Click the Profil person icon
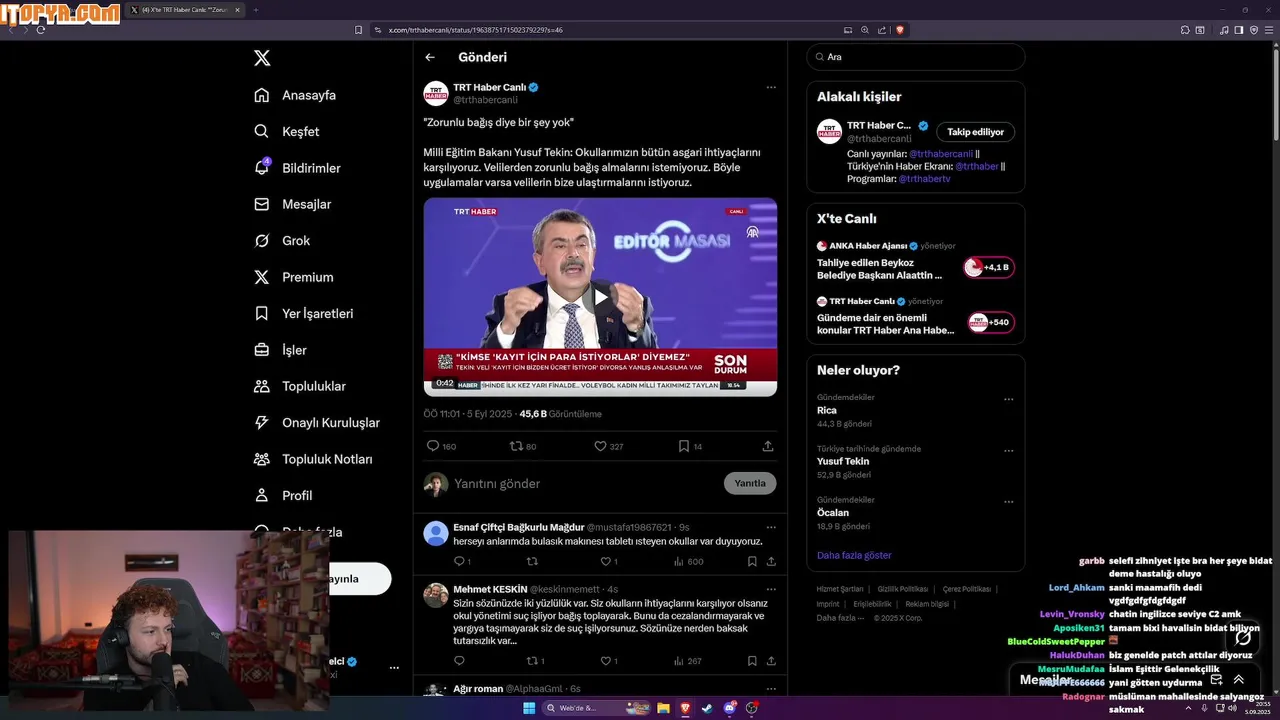1280x720 pixels. pos(262,495)
